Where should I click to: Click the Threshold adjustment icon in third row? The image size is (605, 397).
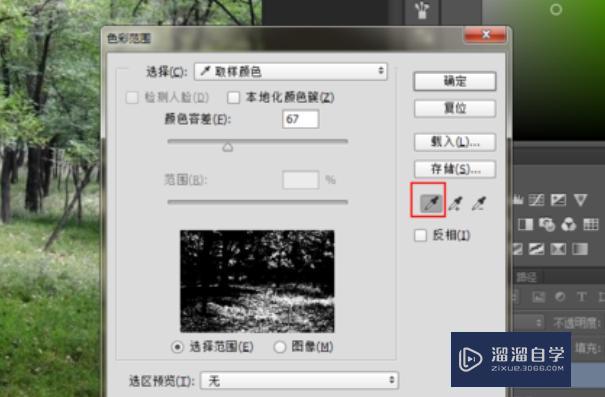[536, 249]
